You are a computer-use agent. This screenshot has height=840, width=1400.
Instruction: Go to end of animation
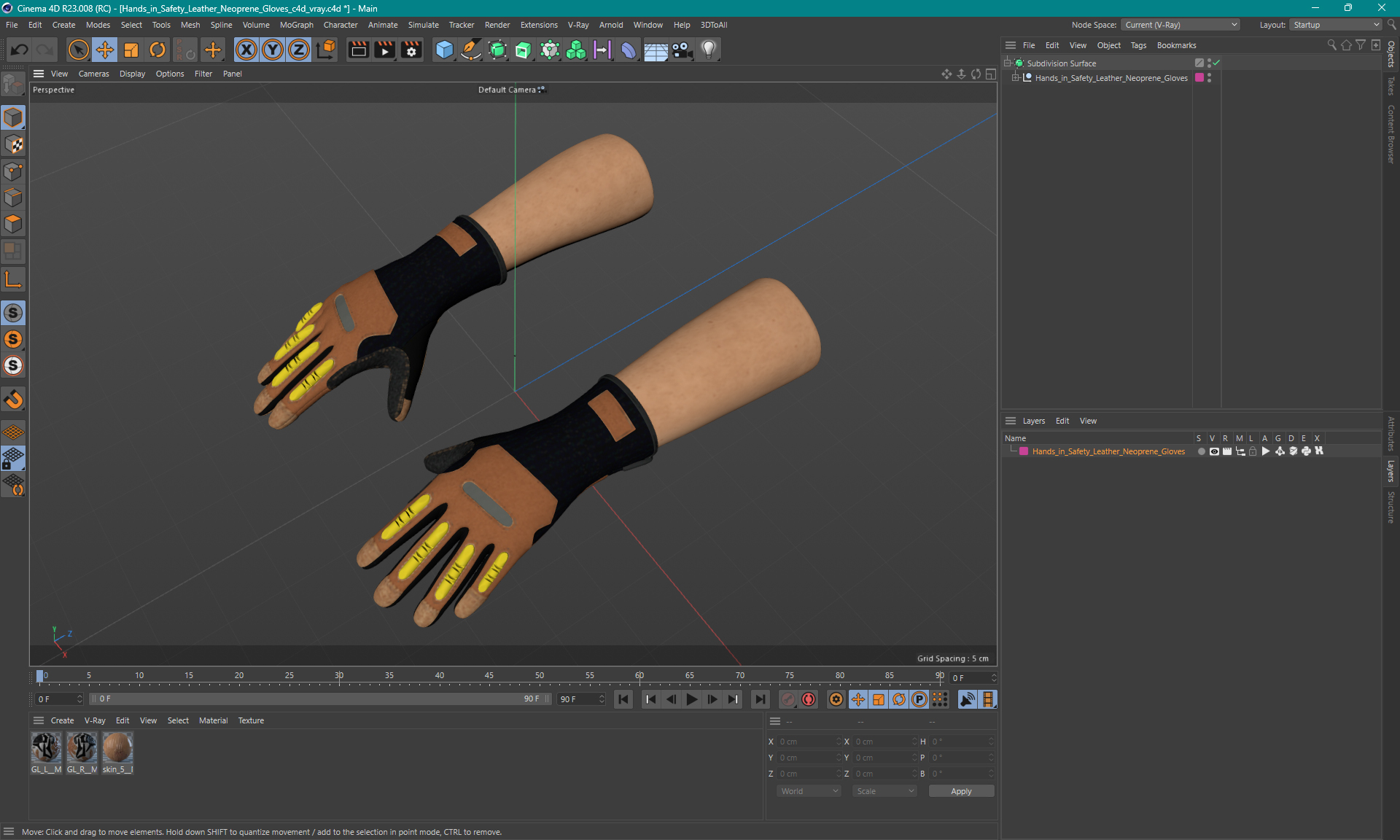tap(760, 699)
